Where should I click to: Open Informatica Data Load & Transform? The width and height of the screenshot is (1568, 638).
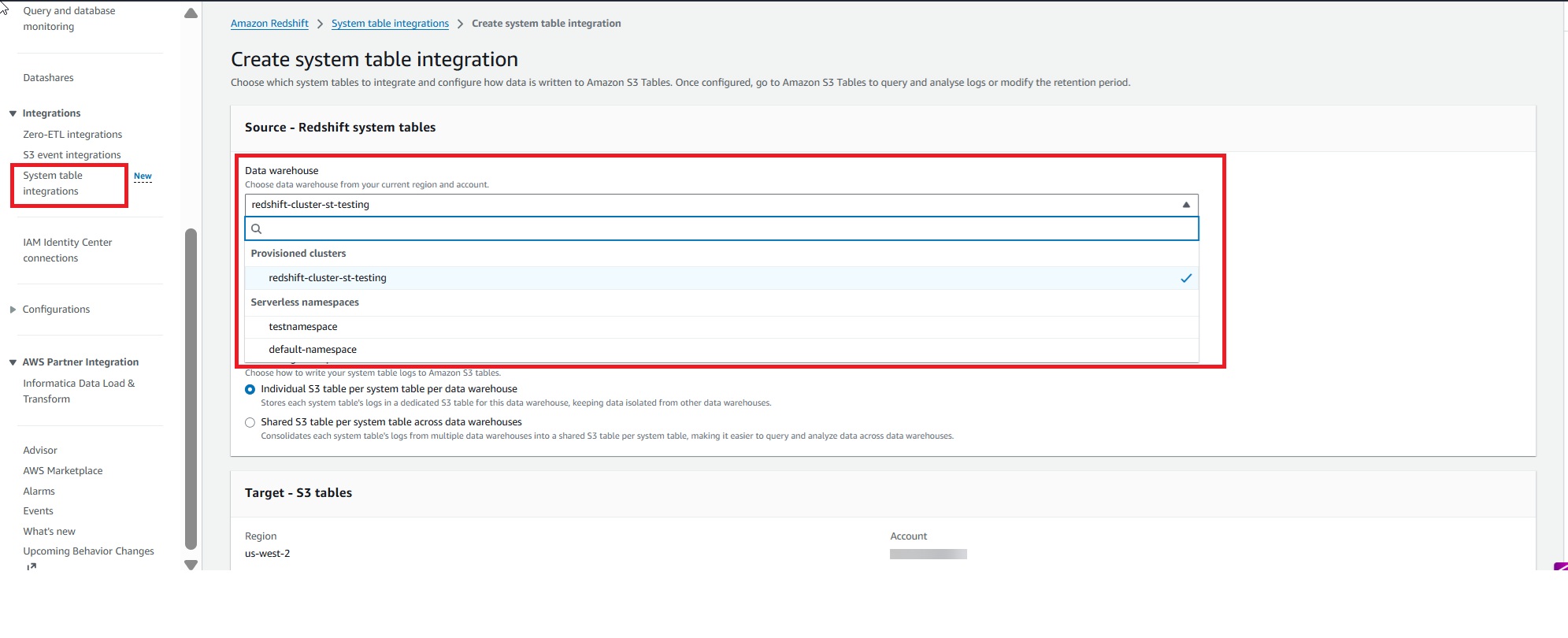(79, 391)
